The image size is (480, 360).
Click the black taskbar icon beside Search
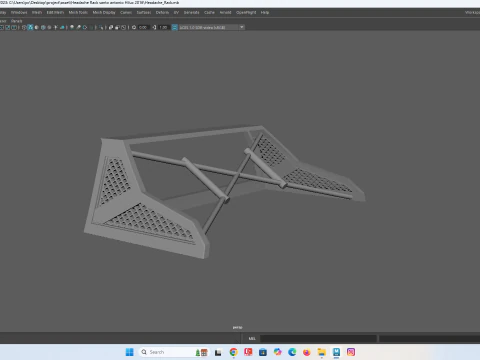click(x=218, y=352)
